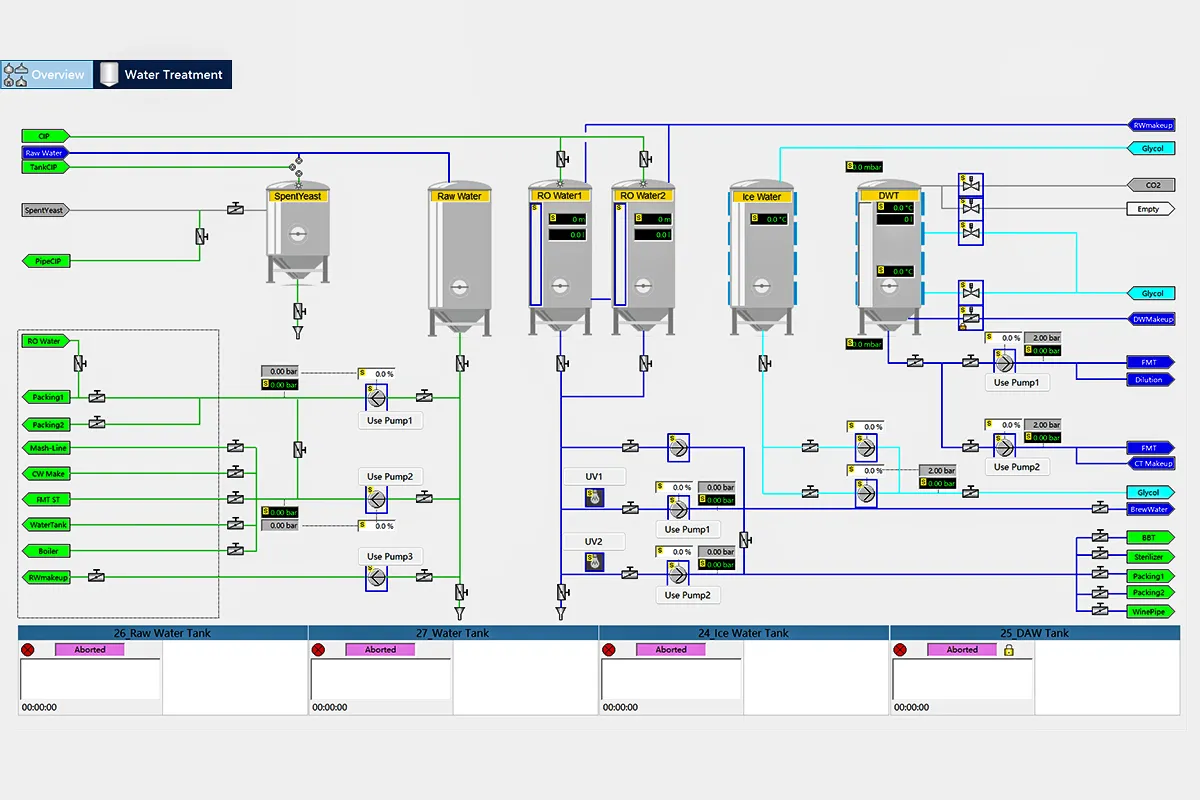
Task: Open the CW Make line valve
Action: [235, 472]
